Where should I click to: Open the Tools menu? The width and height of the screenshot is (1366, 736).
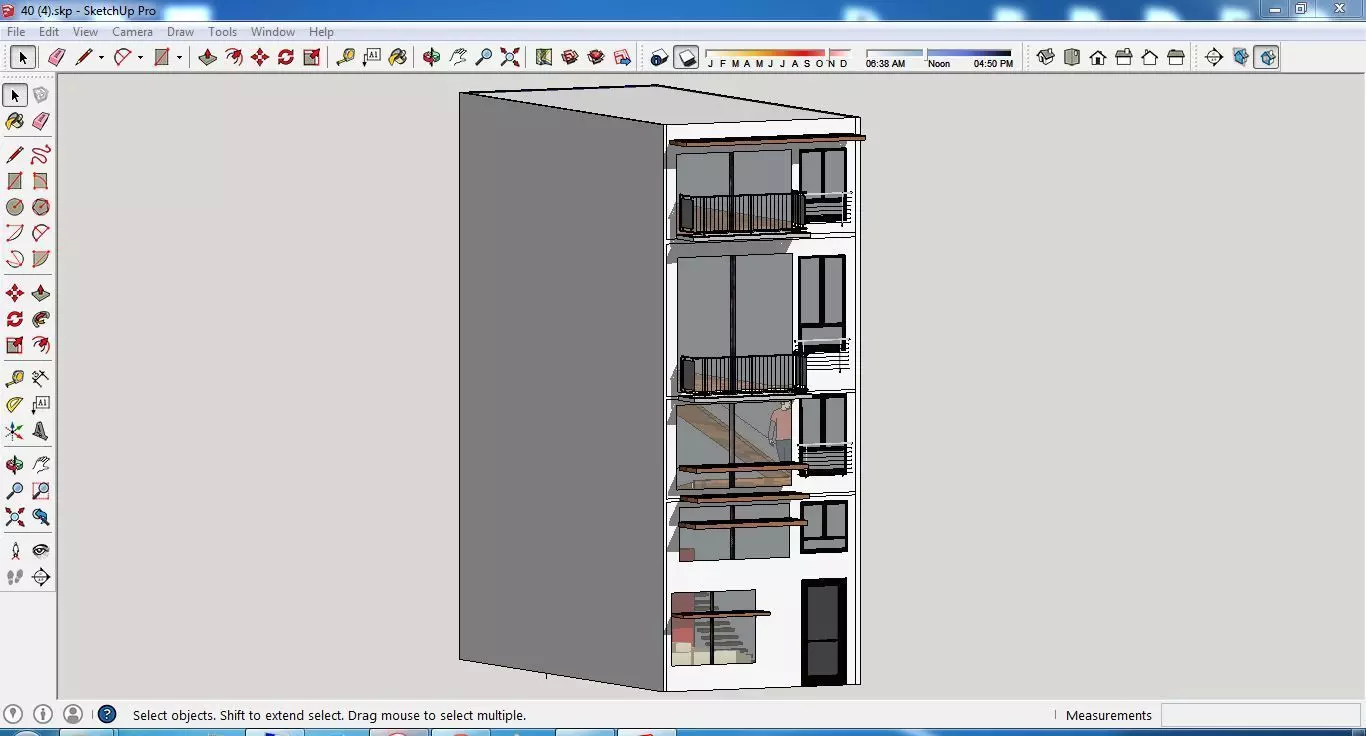(x=222, y=32)
